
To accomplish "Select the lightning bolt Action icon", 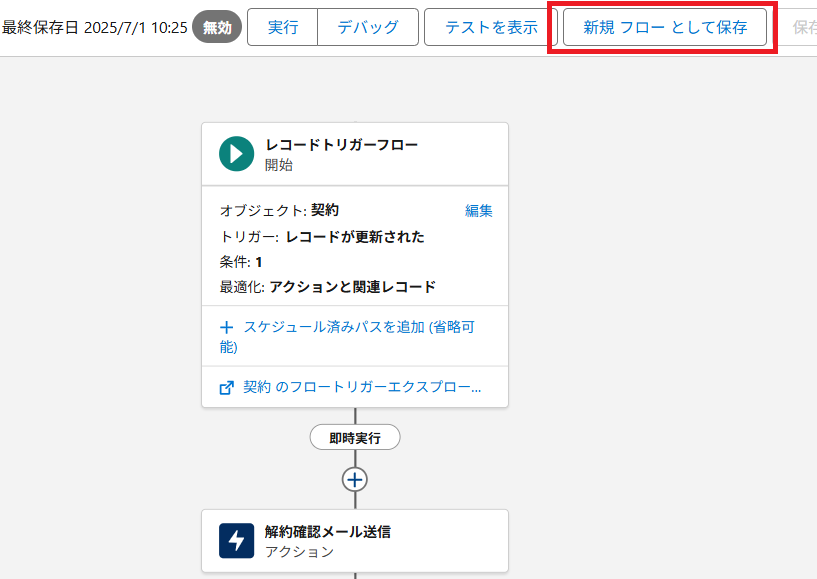I will pos(237,541).
